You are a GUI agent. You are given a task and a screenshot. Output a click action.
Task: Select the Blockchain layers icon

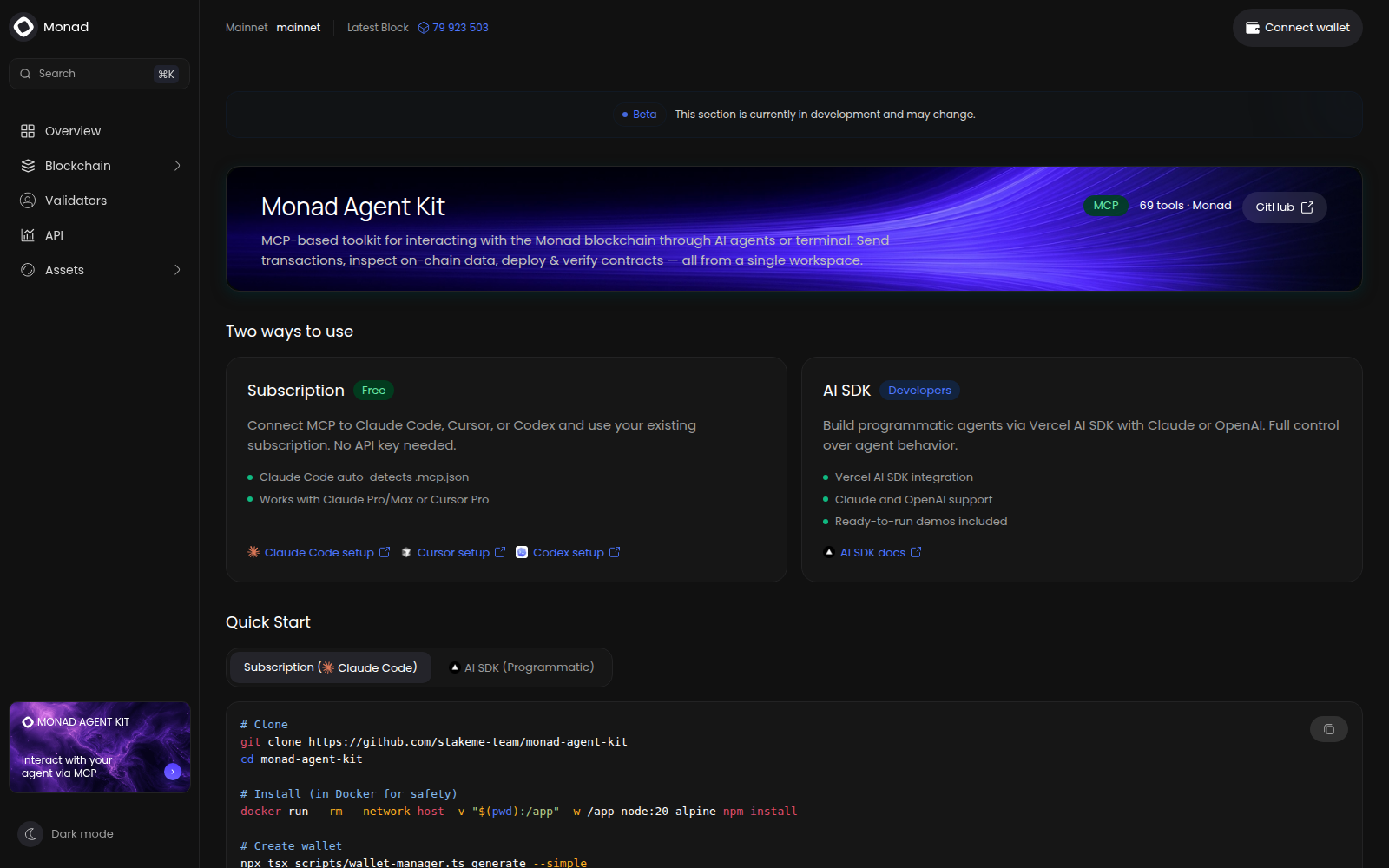(x=28, y=166)
